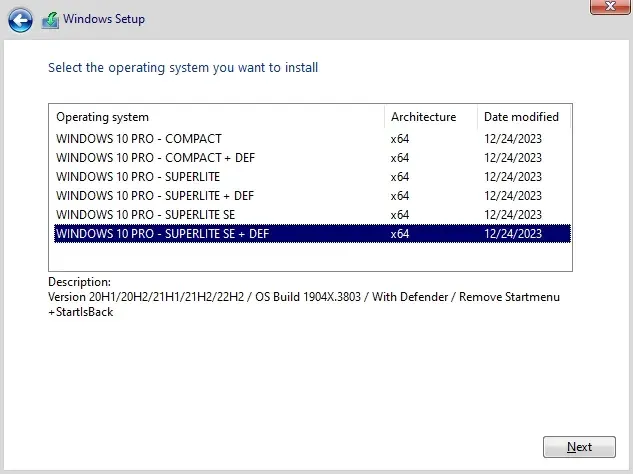Go back with the blue arrow button
The width and height of the screenshot is (633, 474).
(20, 20)
